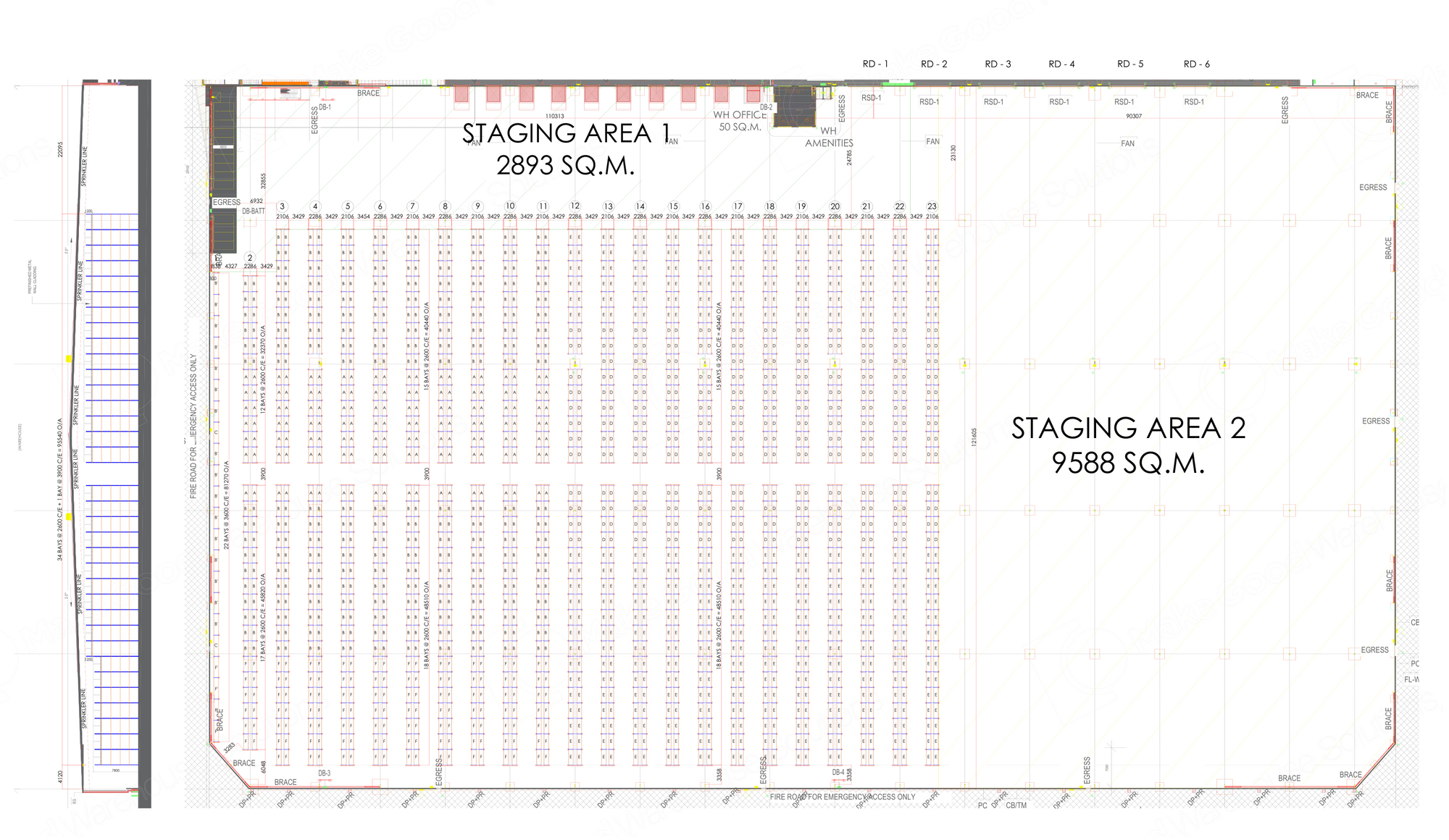Click the circled row number 23 marker
This screenshot has width=1449, height=840.
point(932,206)
